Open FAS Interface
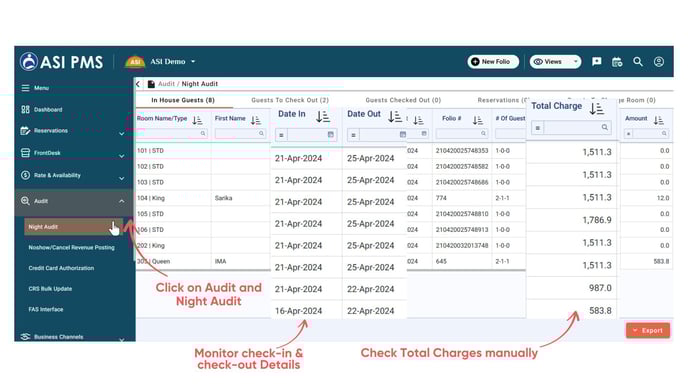 pos(46,309)
